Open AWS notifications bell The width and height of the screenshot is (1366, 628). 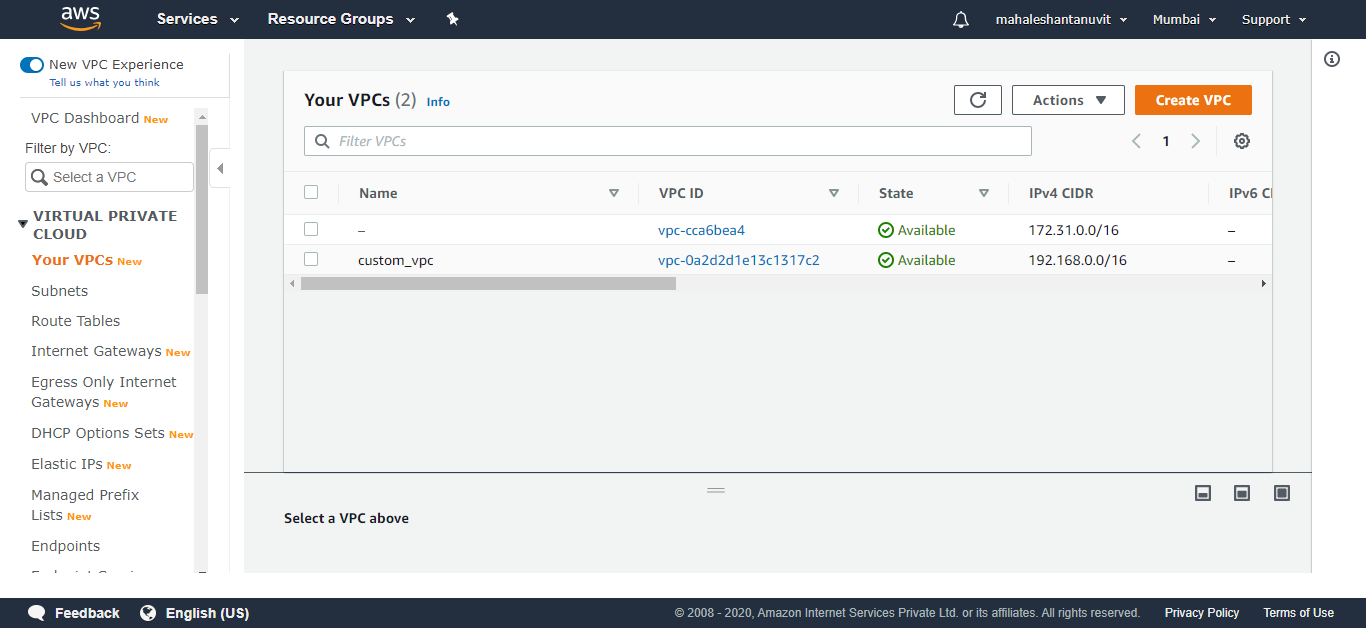(x=960, y=19)
